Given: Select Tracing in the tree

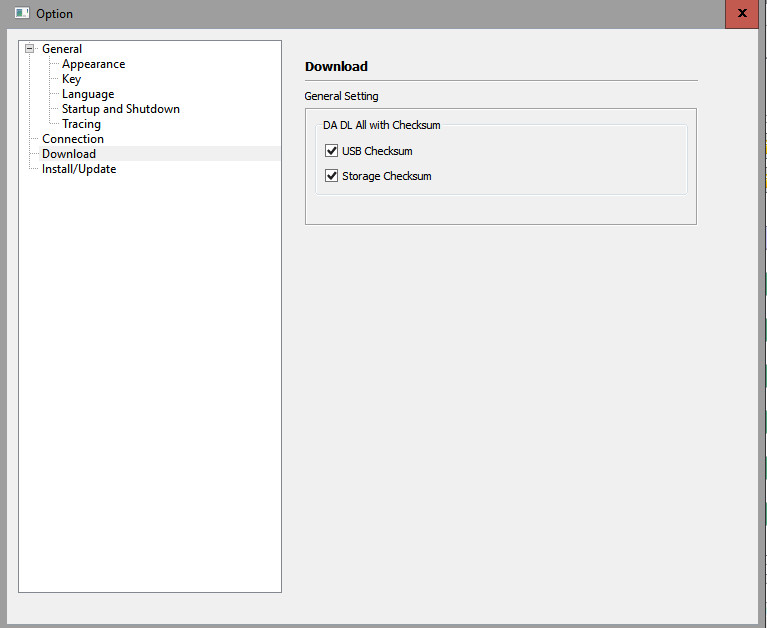Looking at the screenshot, I should click(81, 124).
